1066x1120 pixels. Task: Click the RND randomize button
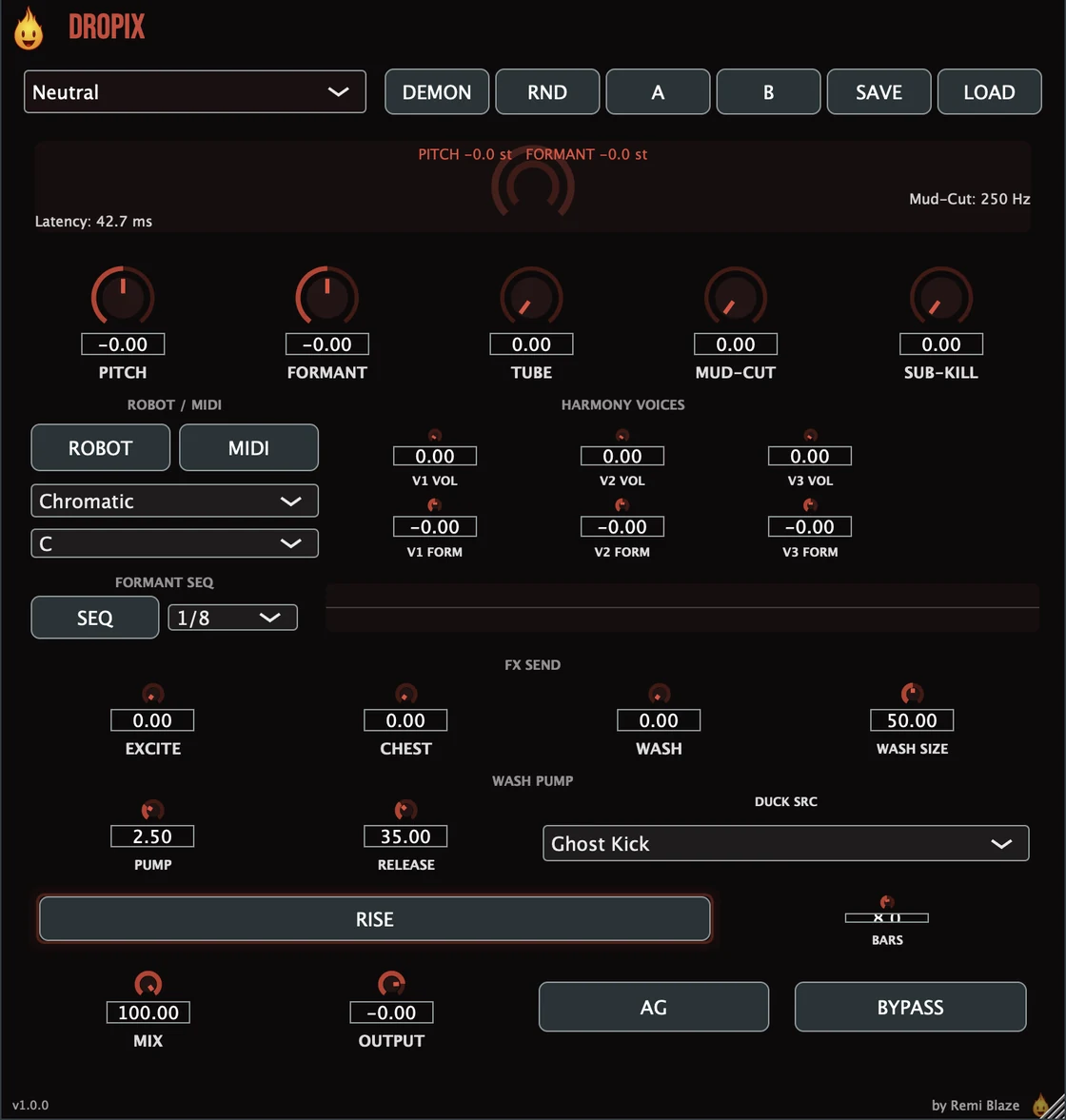coord(547,92)
